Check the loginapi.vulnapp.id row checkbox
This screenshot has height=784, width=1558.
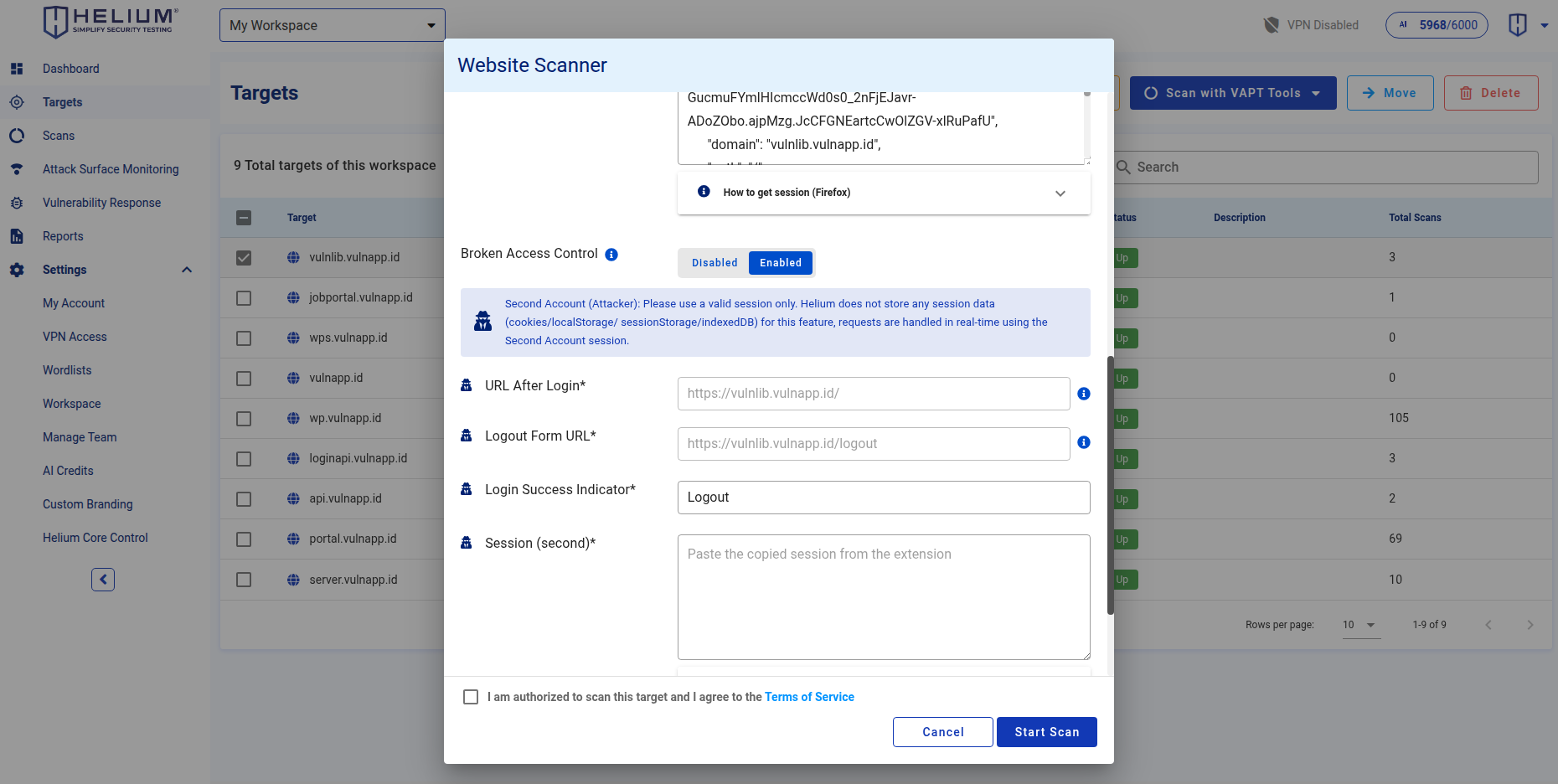point(244,459)
